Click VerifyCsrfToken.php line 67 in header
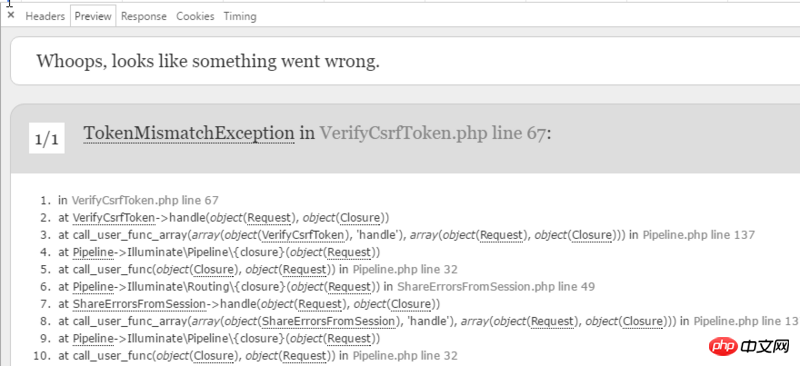 click(433, 133)
